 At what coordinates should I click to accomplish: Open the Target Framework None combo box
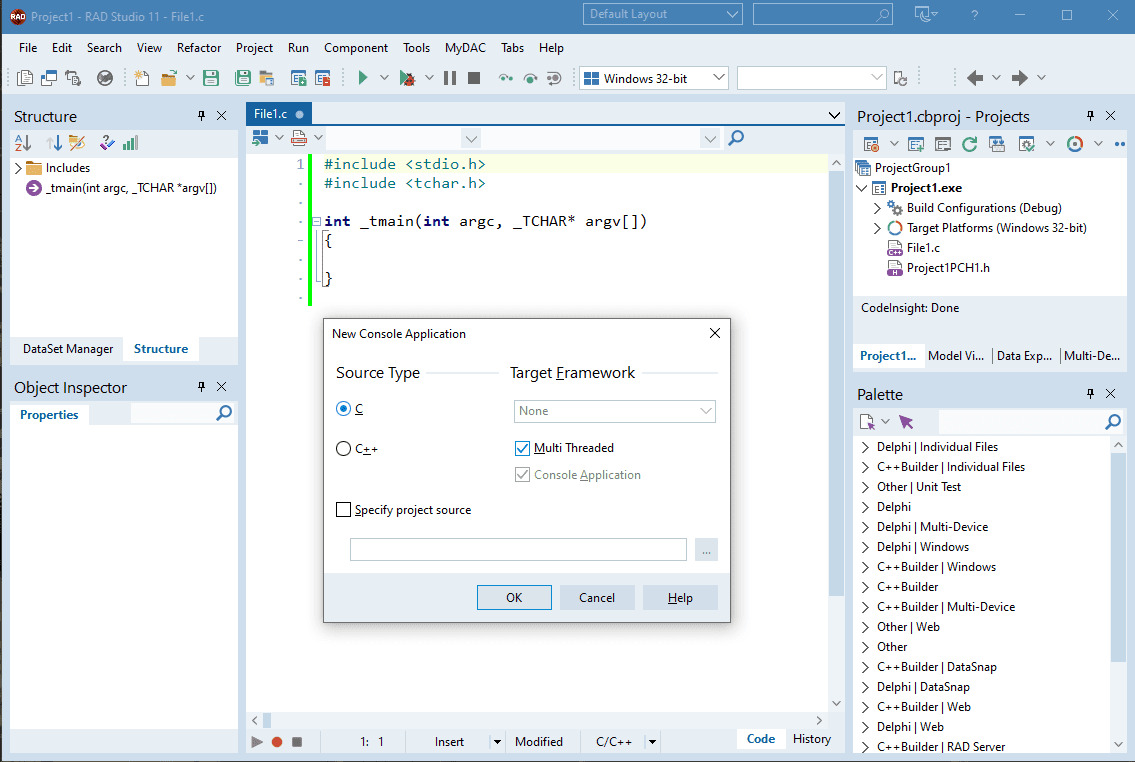(615, 411)
